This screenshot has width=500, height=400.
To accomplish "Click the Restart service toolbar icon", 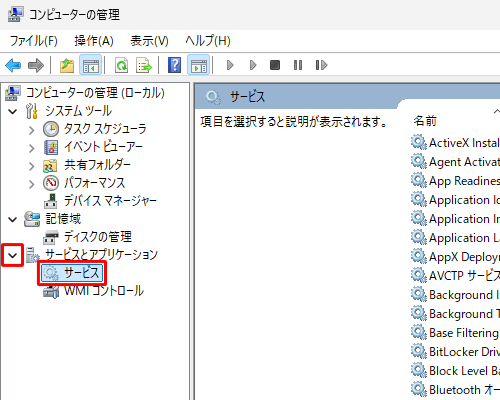I will pos(321,65).
